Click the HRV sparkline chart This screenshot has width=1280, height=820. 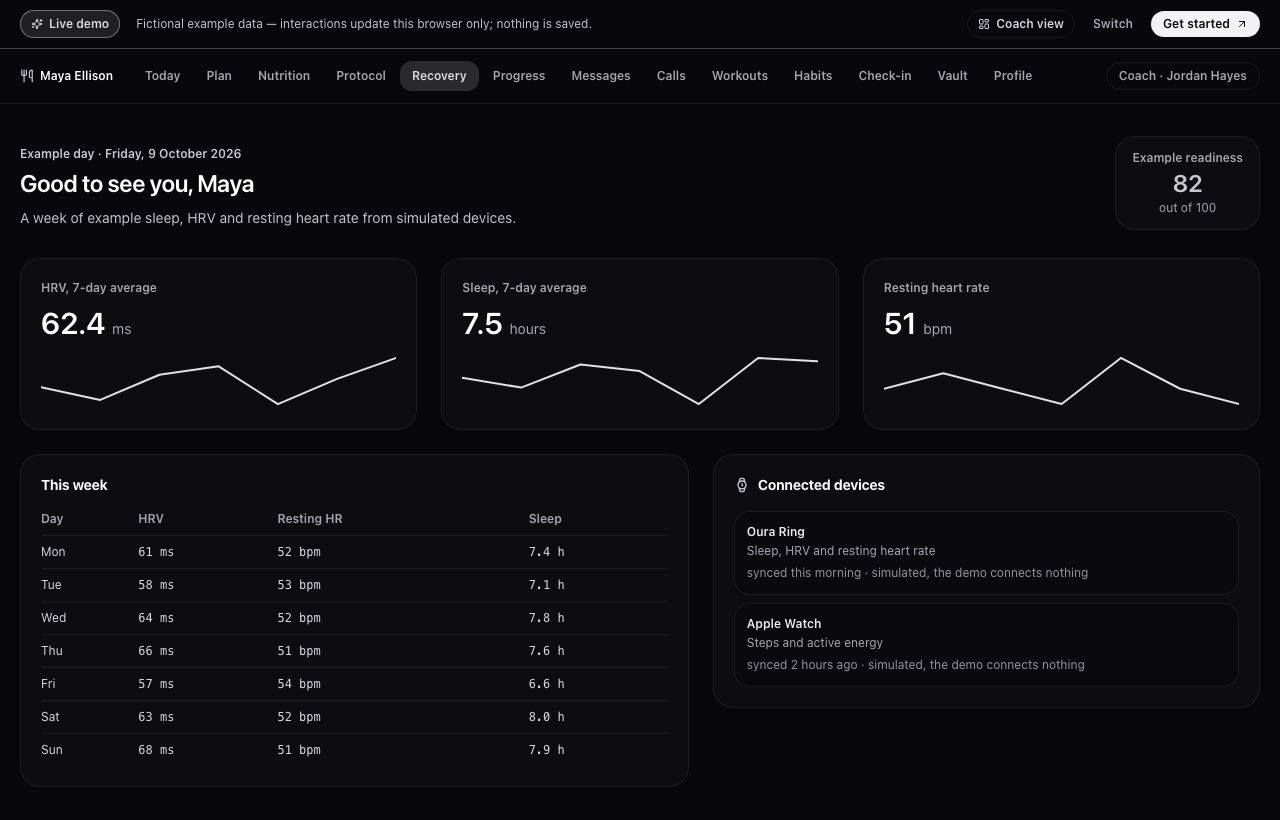point(218,381)
